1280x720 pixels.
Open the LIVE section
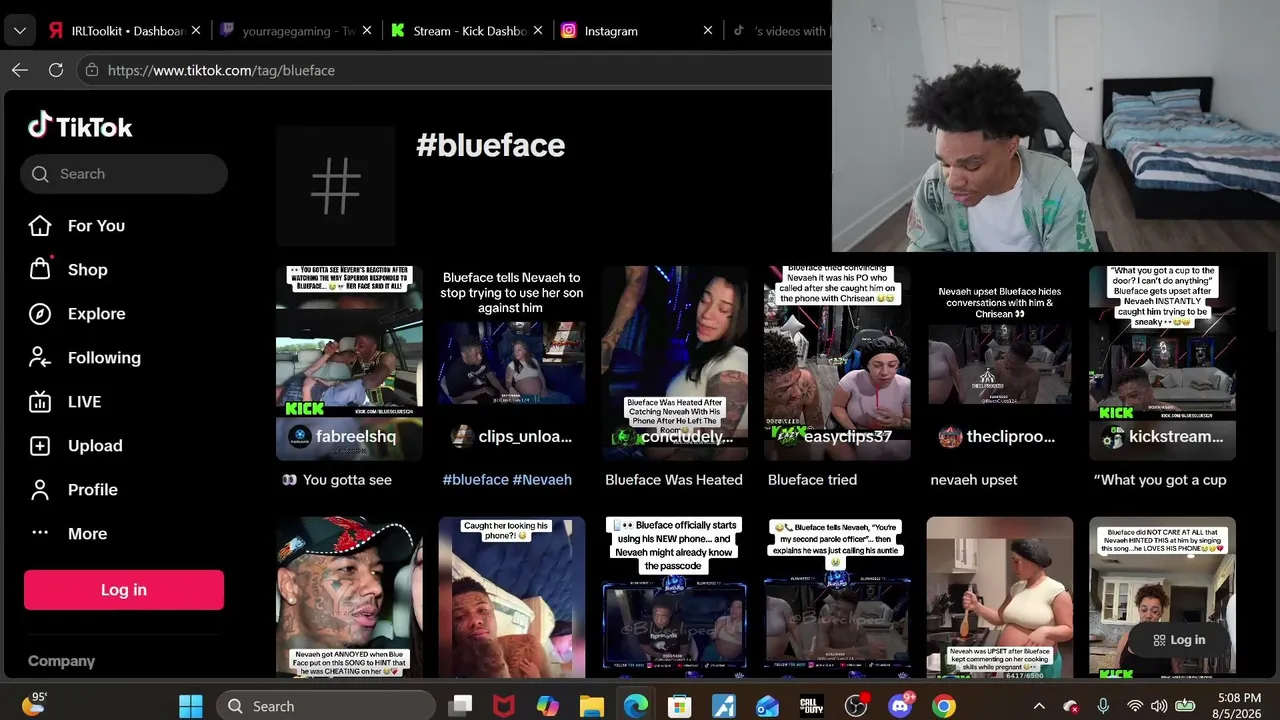84,402
